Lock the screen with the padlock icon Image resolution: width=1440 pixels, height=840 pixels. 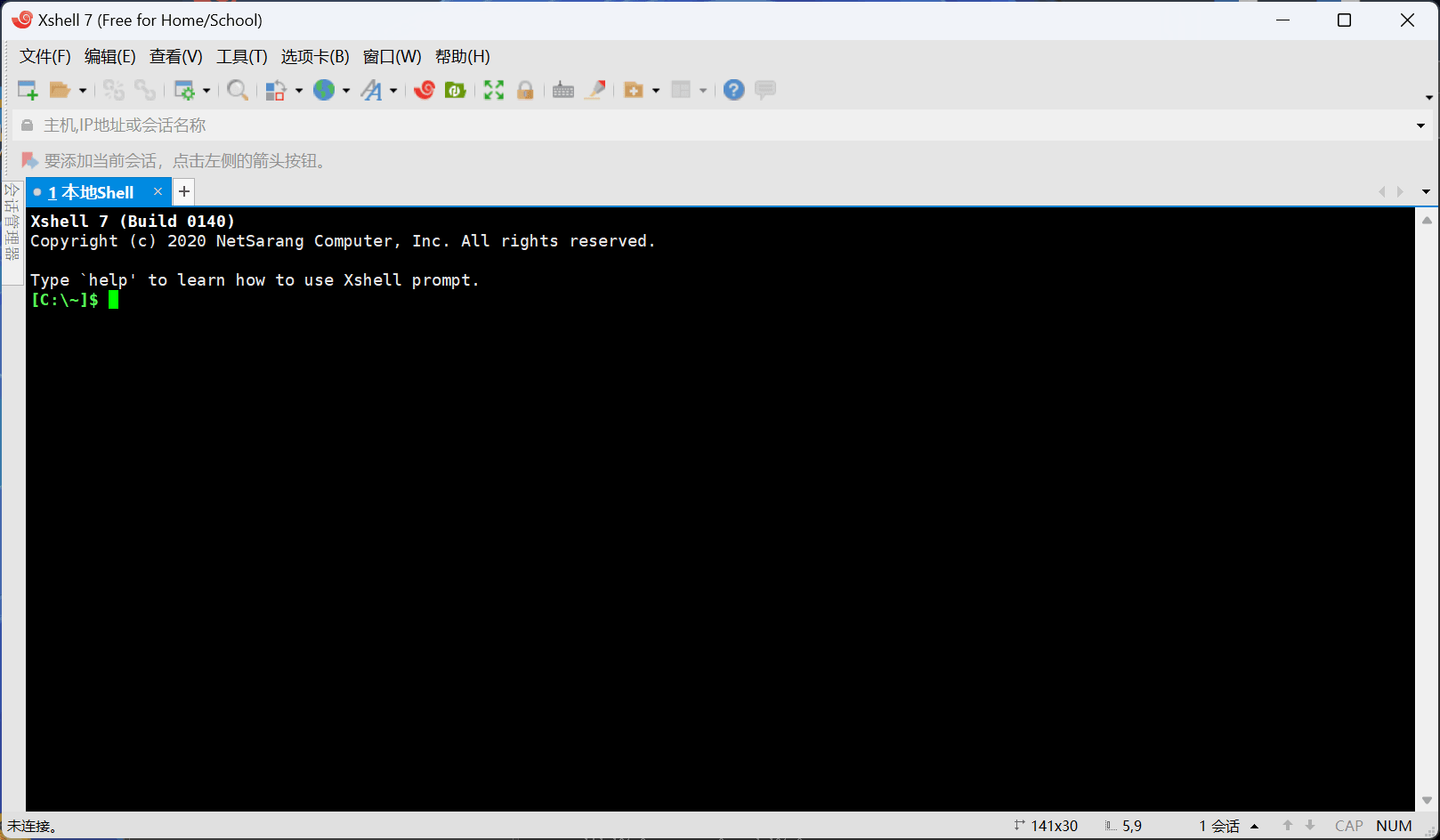click(525, 90)
